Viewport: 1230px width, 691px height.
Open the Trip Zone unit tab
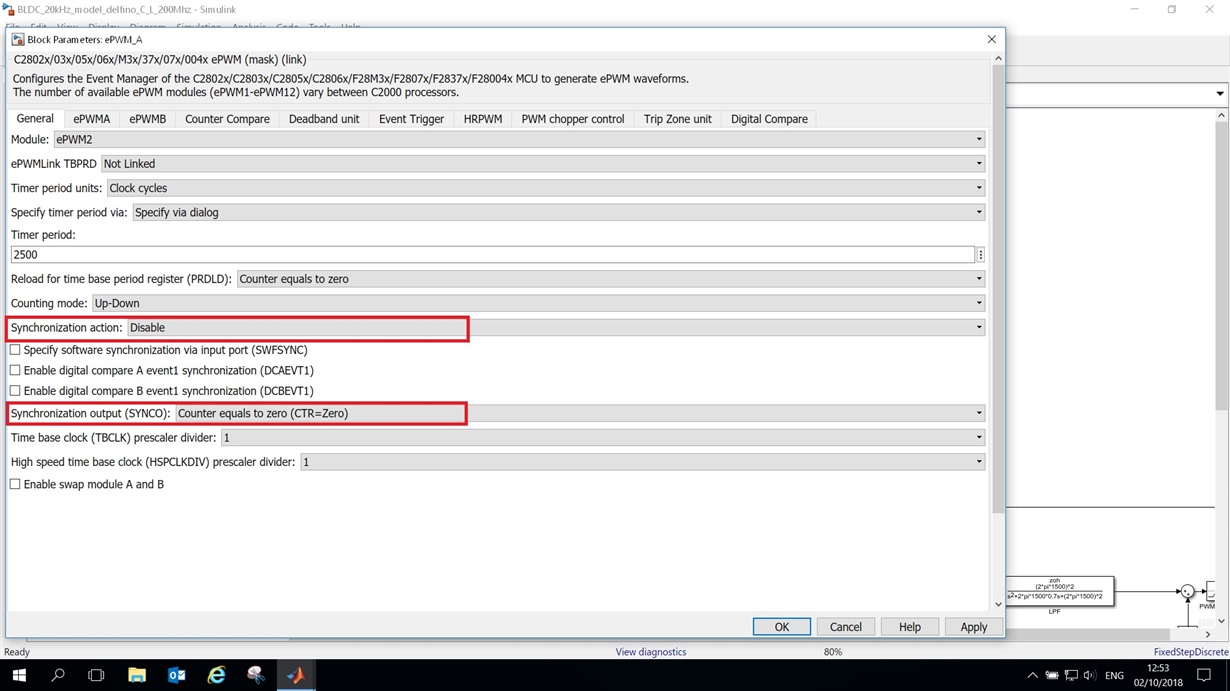(677, 118)
